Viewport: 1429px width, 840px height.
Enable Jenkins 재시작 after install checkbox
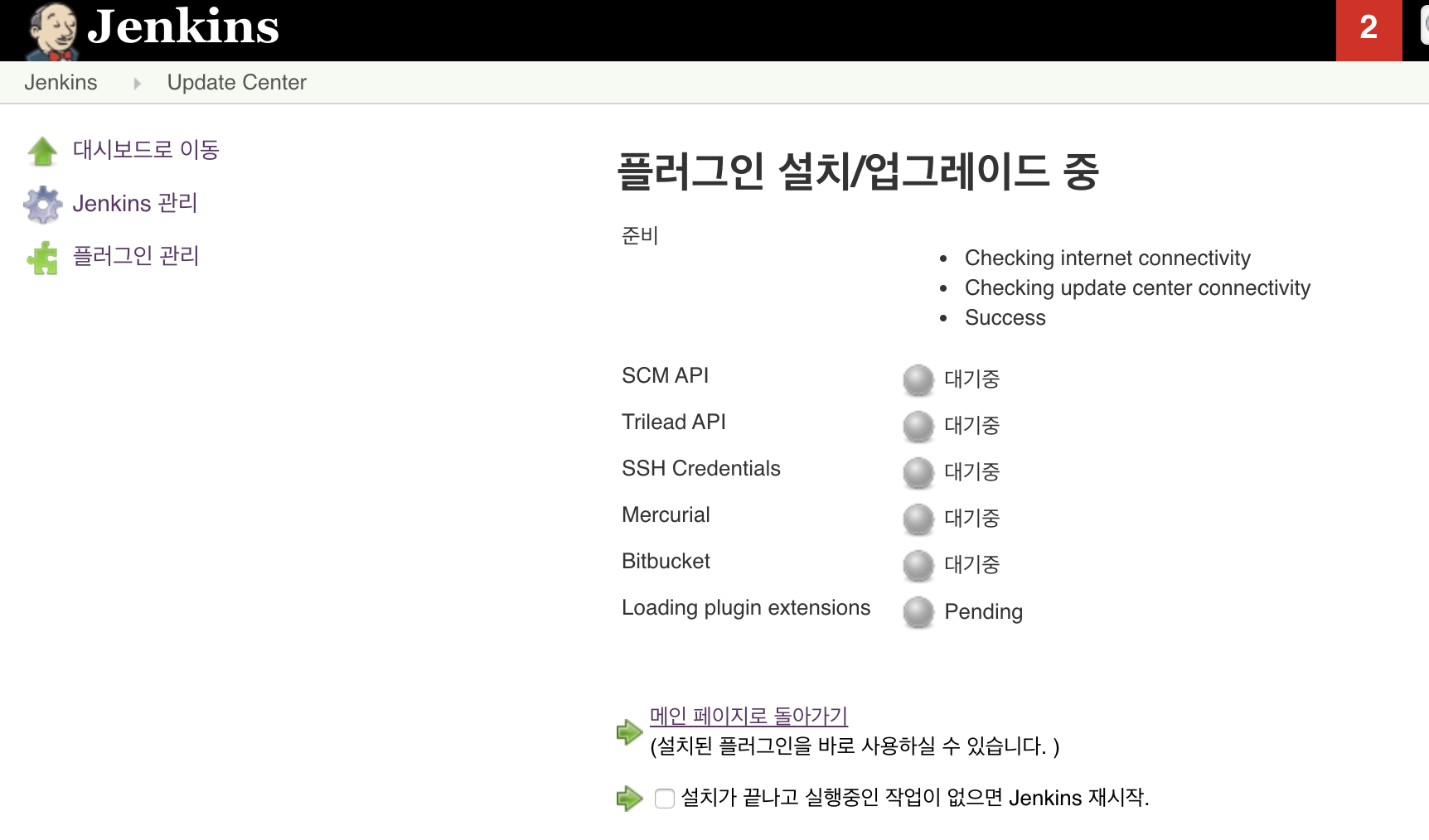pos(664,799)
